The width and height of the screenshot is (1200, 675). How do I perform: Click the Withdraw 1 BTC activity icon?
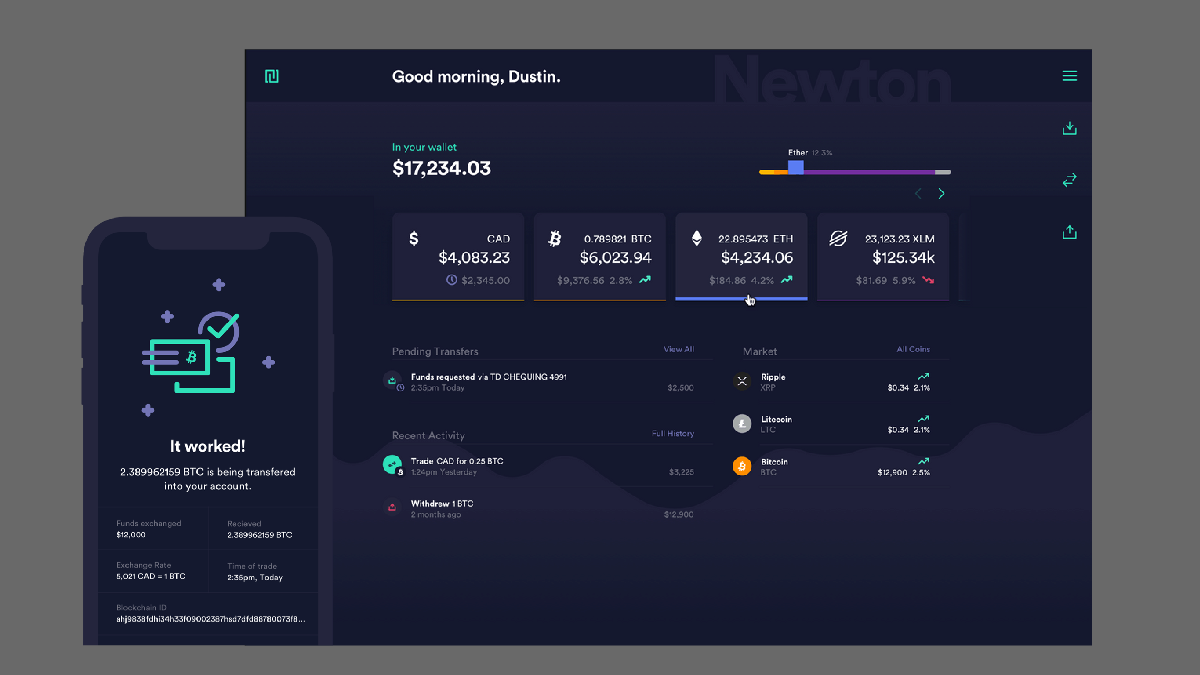pyautogui.click(x=392, y=508)
